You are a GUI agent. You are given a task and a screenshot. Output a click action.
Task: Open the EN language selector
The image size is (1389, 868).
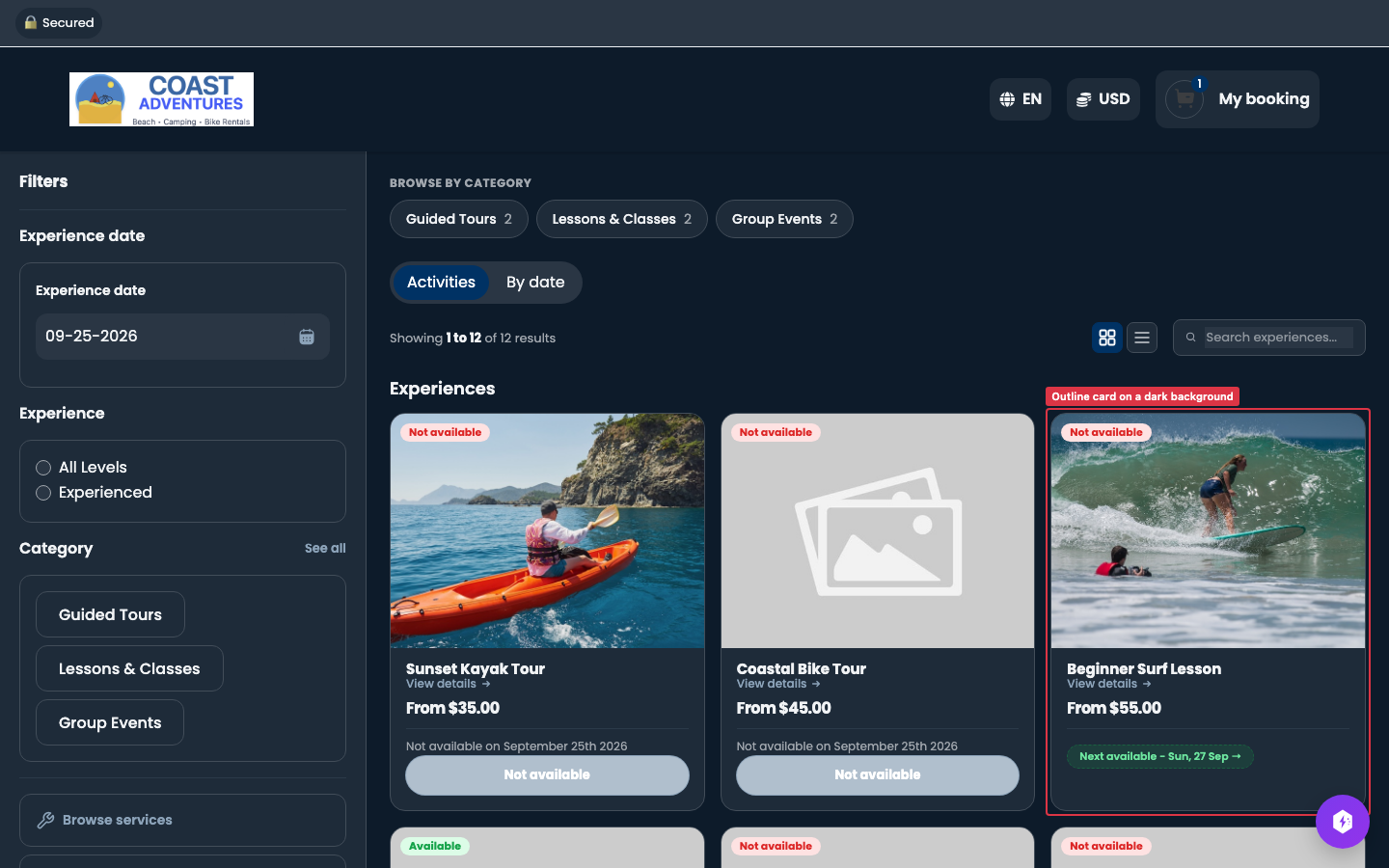coord(1021,99)
